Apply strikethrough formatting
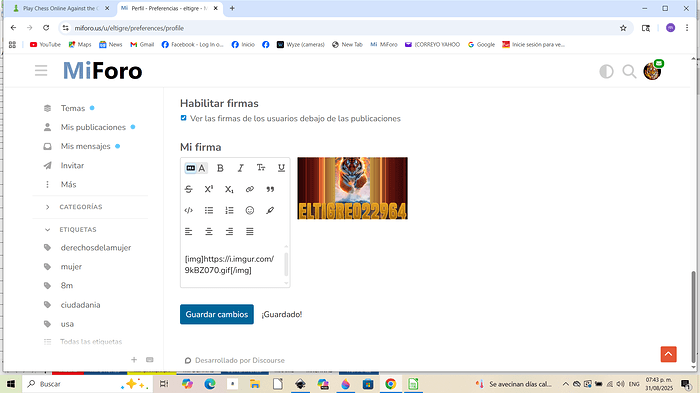Viewport: 700px width, 393px height. click(188, 189)
